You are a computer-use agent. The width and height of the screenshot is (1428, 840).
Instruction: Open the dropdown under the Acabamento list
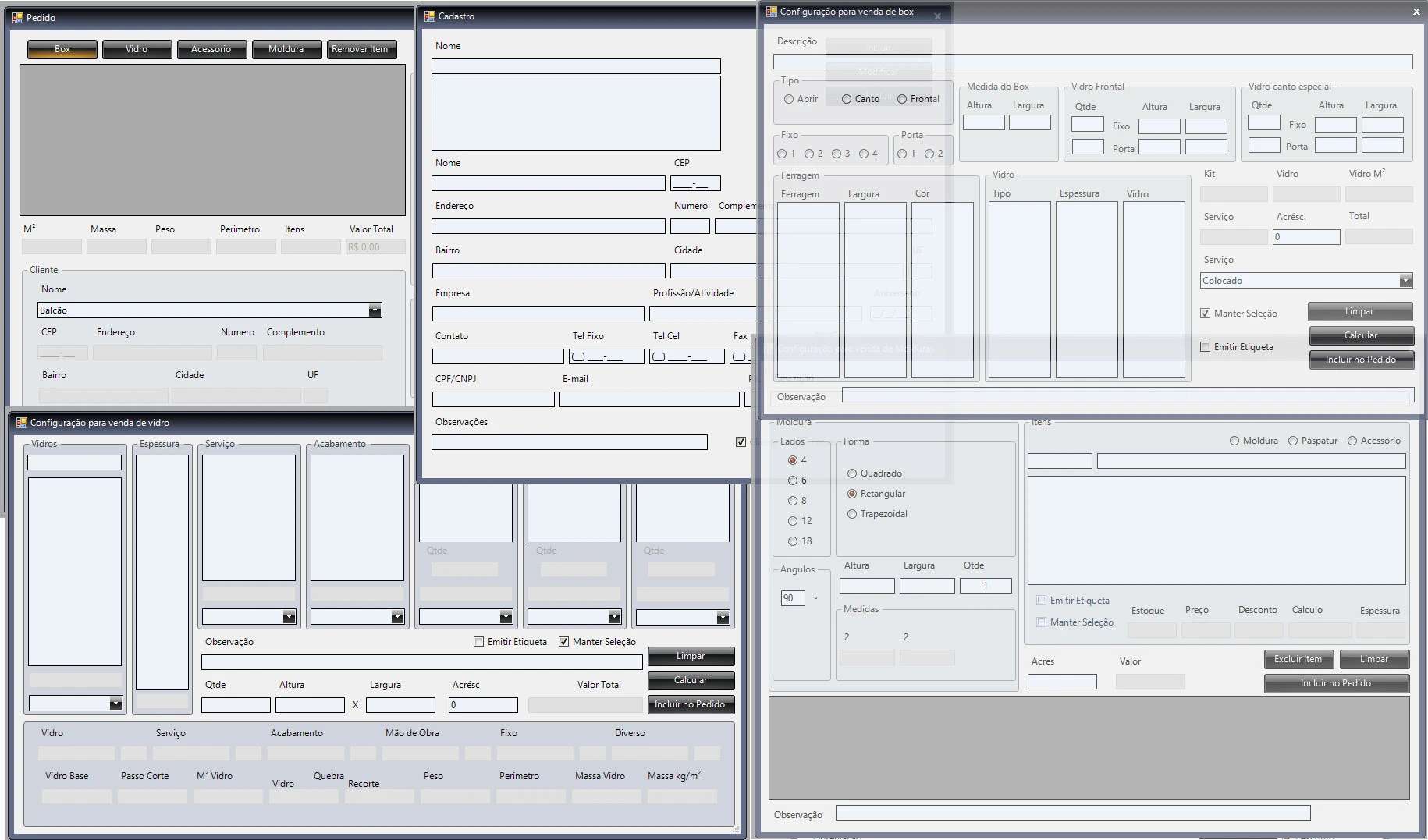397,618
